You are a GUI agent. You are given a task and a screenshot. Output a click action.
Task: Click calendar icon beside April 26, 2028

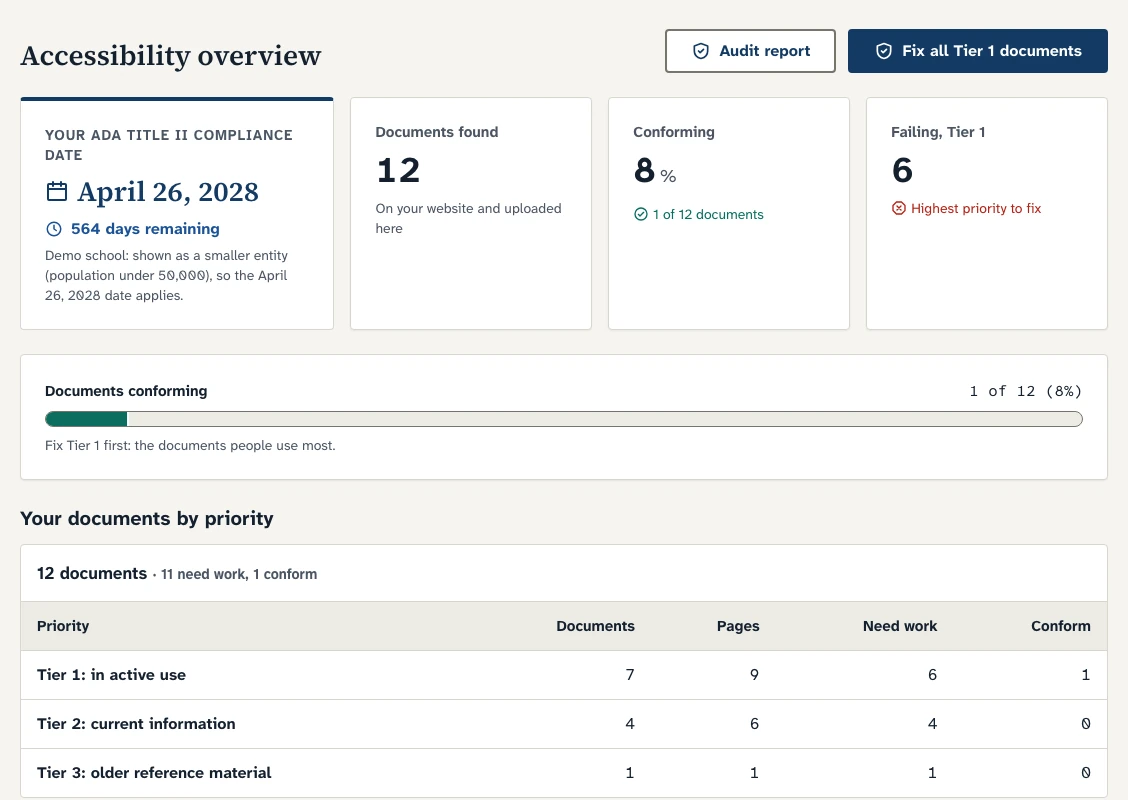click(57, 191)
